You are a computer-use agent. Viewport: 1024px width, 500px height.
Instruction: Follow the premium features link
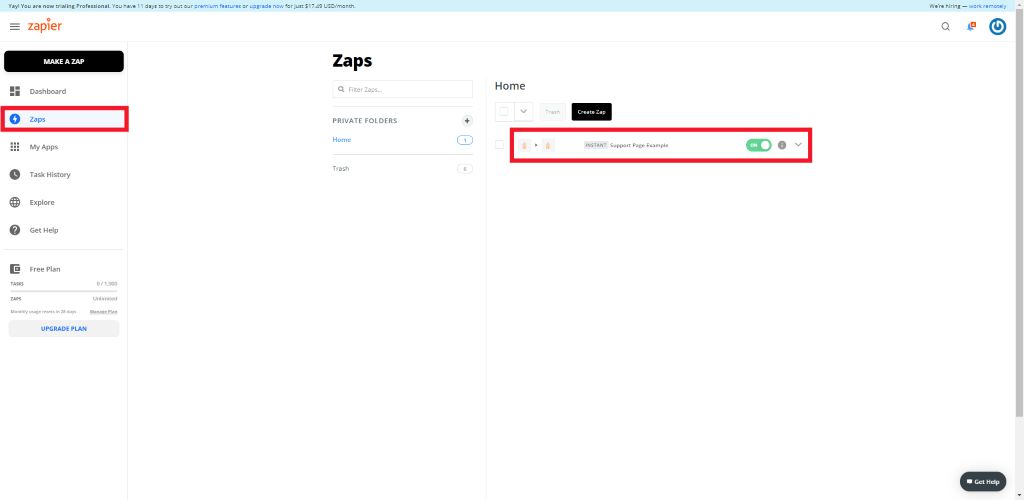point(217,6)
